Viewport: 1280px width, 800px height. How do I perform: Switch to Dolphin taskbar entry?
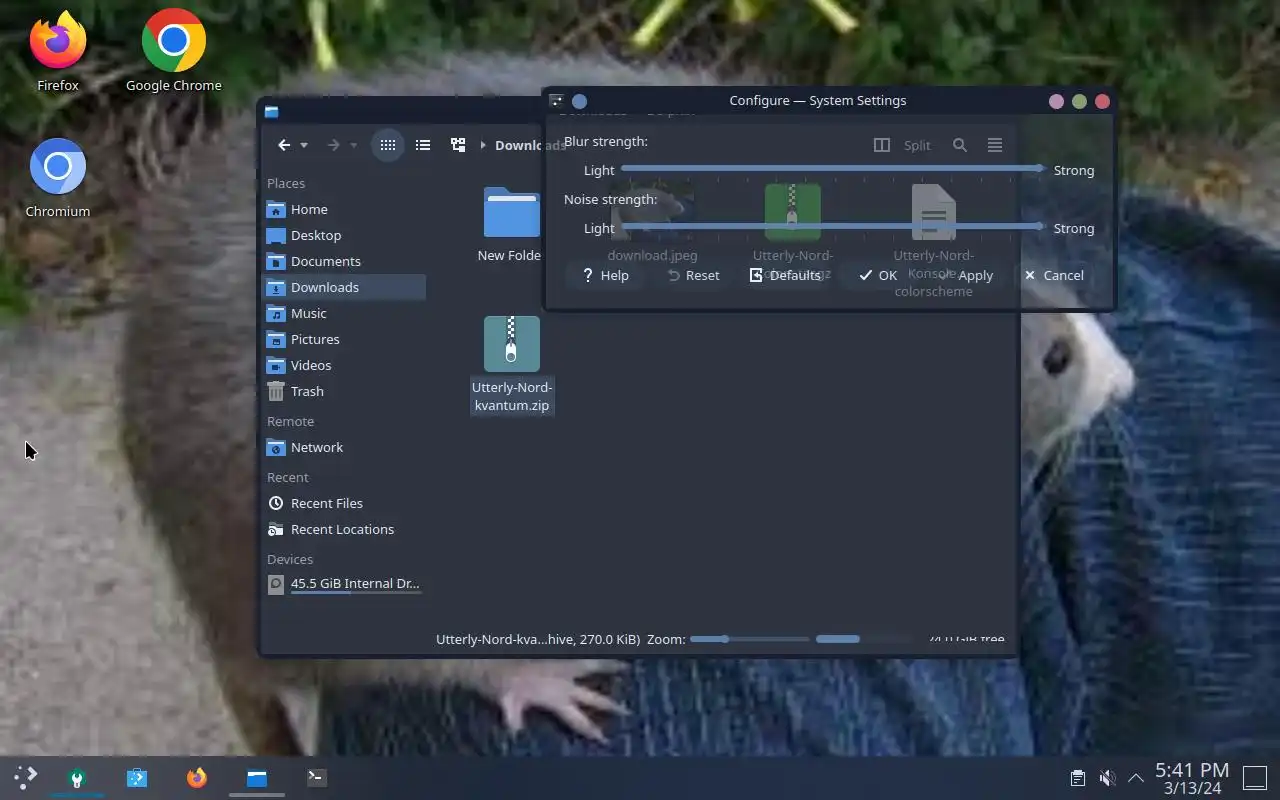(257, 777)
